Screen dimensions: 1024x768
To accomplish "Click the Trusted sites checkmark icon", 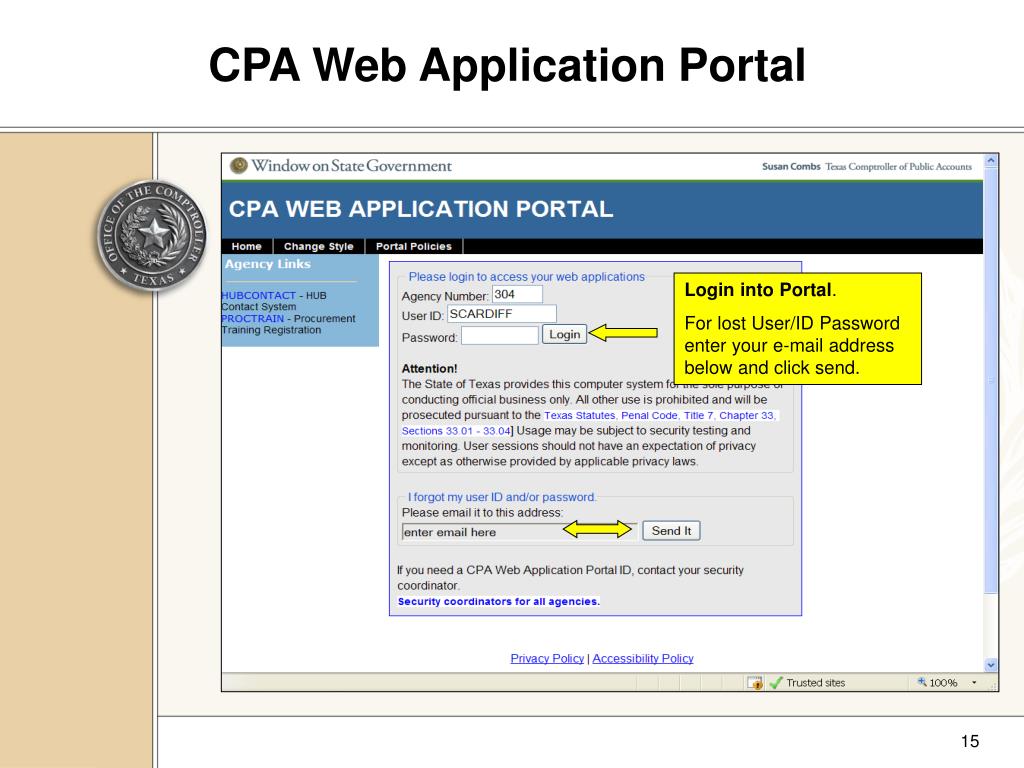I will click(x=775, y=683).
